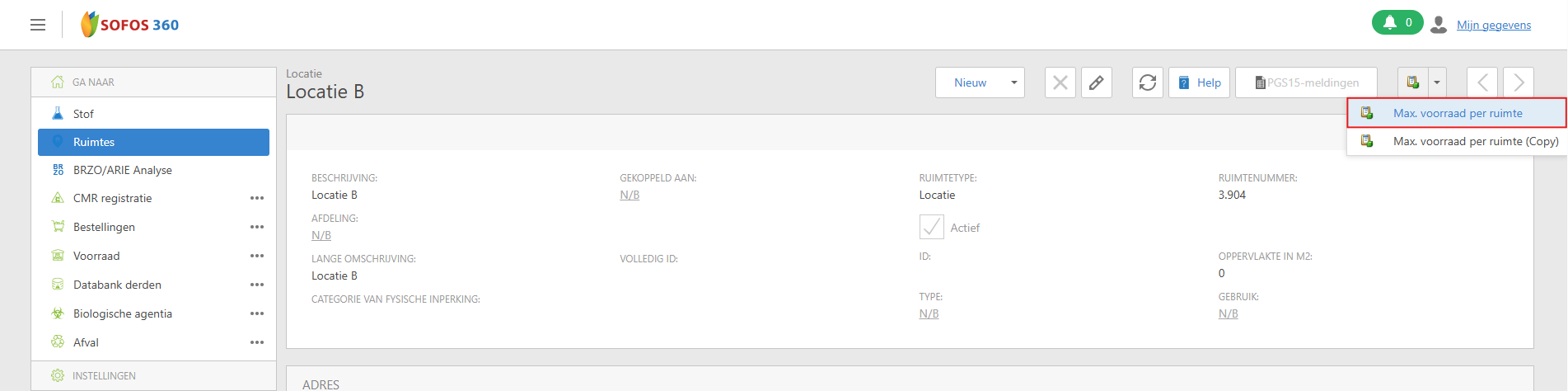Image resolution: width=1568 pixels, height=391 pixels.
Task: Go to previous record arrow
Action: [1481, 82]
